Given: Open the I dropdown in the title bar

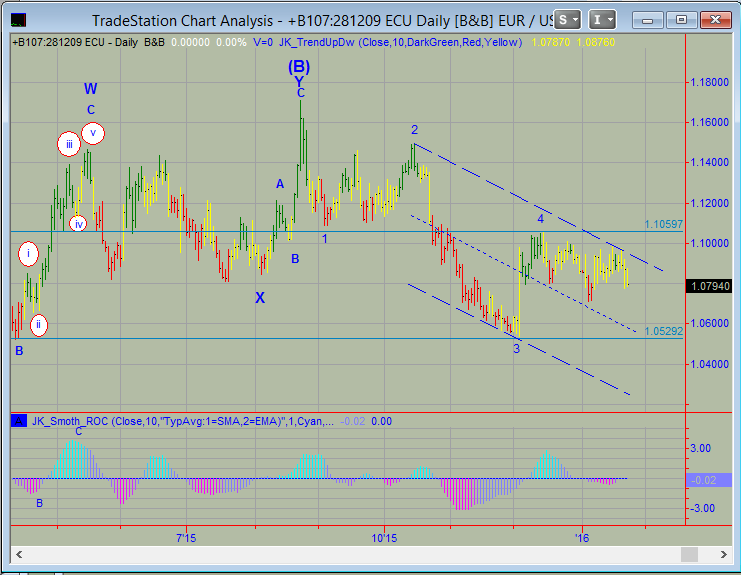Looking at the screenshot, I should point(603,19).
